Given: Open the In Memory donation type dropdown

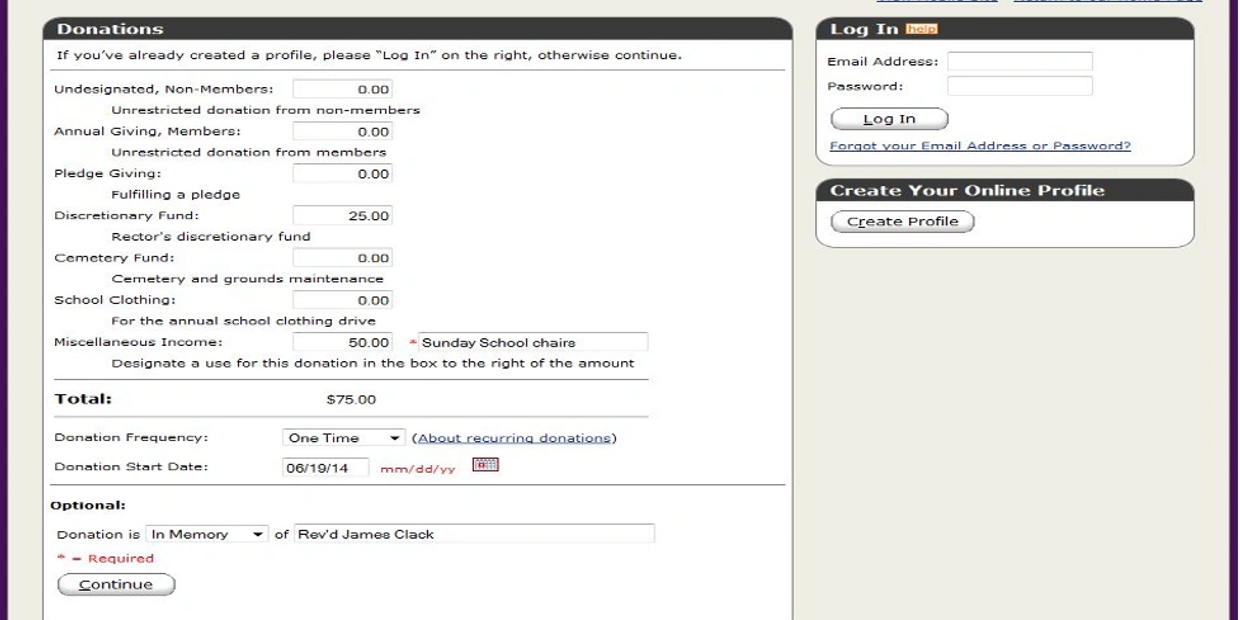Looking at the screenshot, I should 207,534.
